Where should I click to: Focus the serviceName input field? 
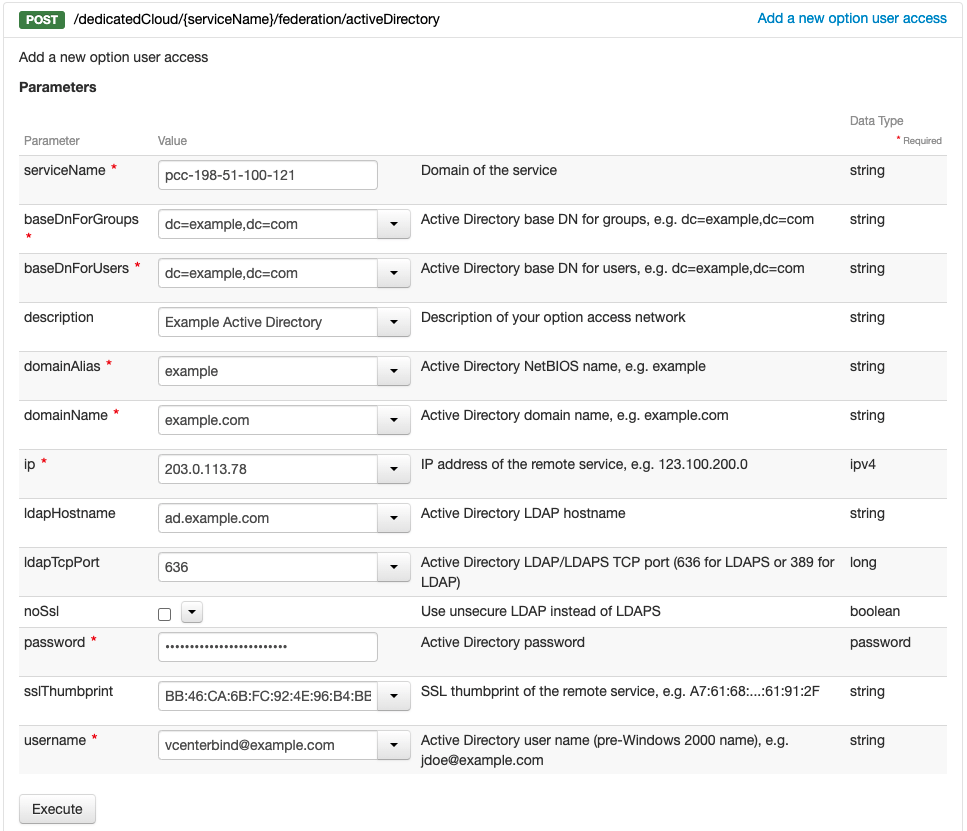pos(268,175)
